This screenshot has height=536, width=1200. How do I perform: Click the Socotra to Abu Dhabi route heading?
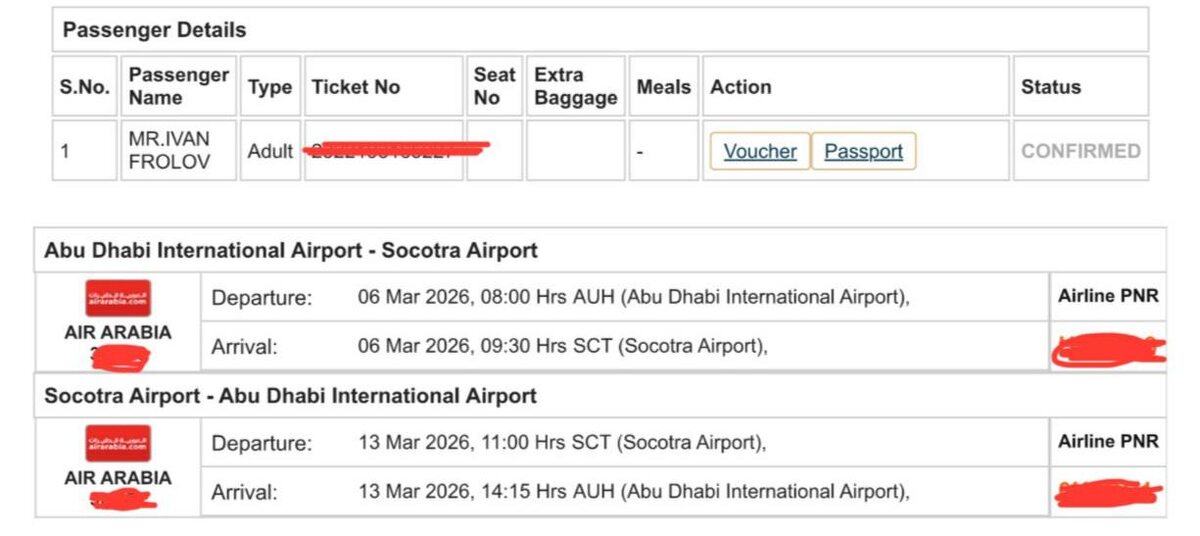coord(290,396)
